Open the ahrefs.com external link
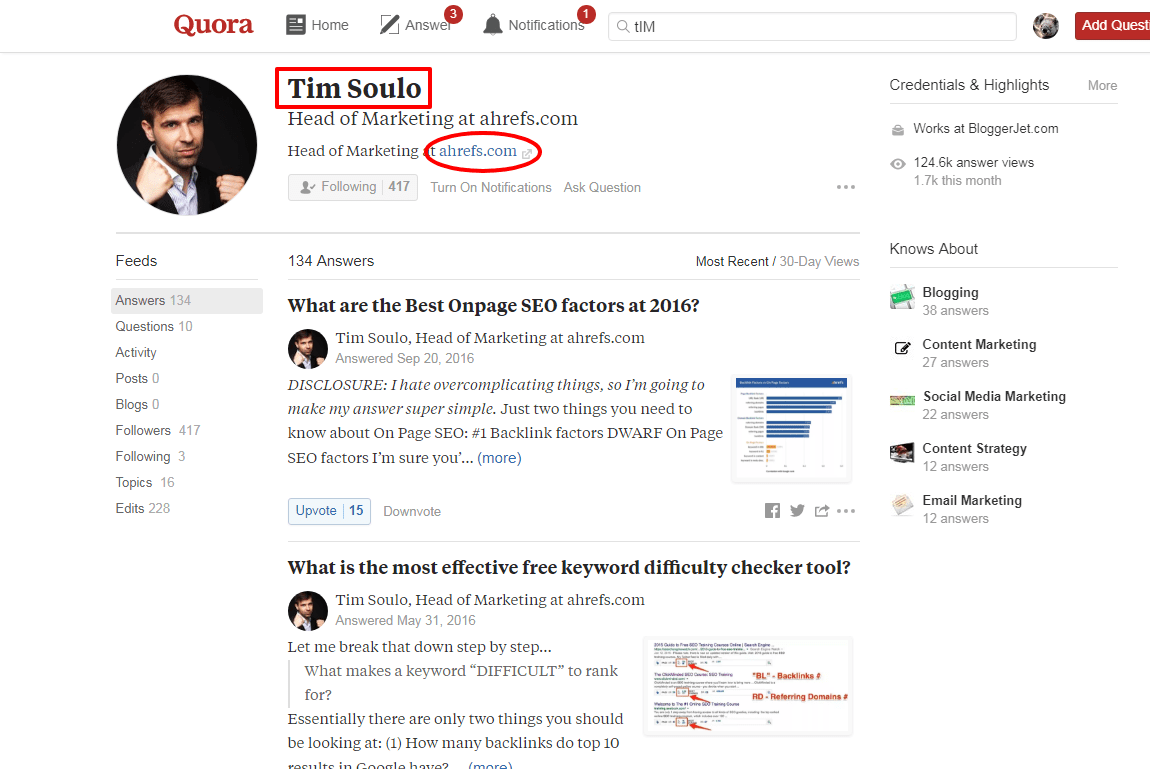Viewport: 1150px width, 769px height. 477,151
